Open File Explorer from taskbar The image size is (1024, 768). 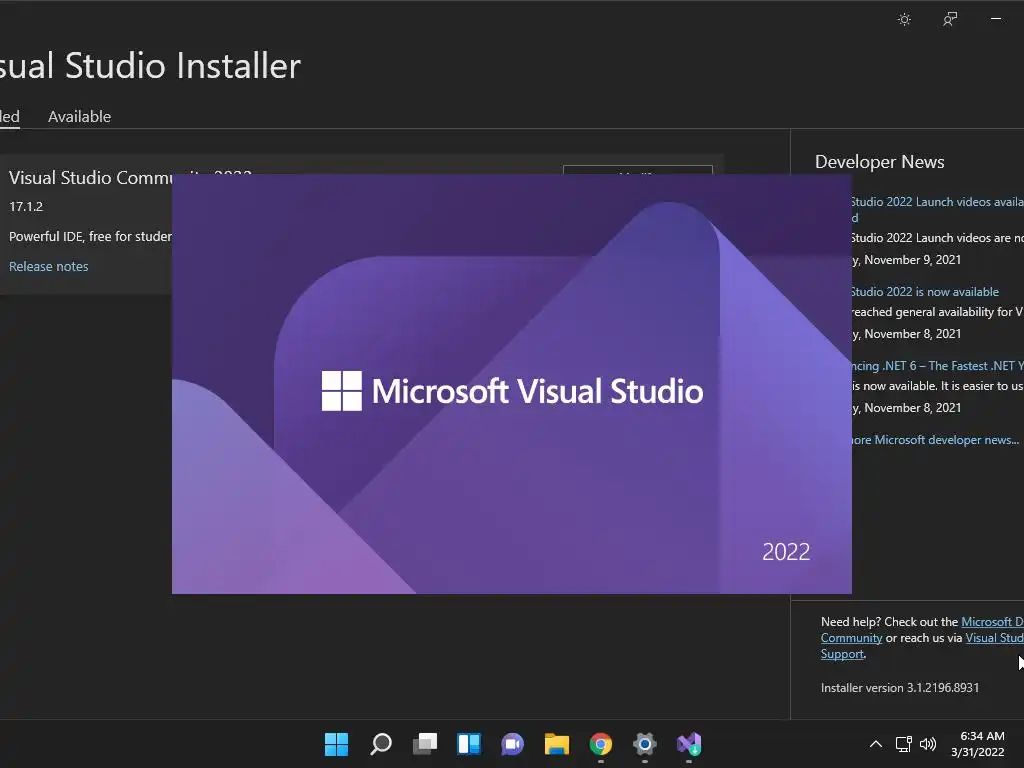point(557,744)
